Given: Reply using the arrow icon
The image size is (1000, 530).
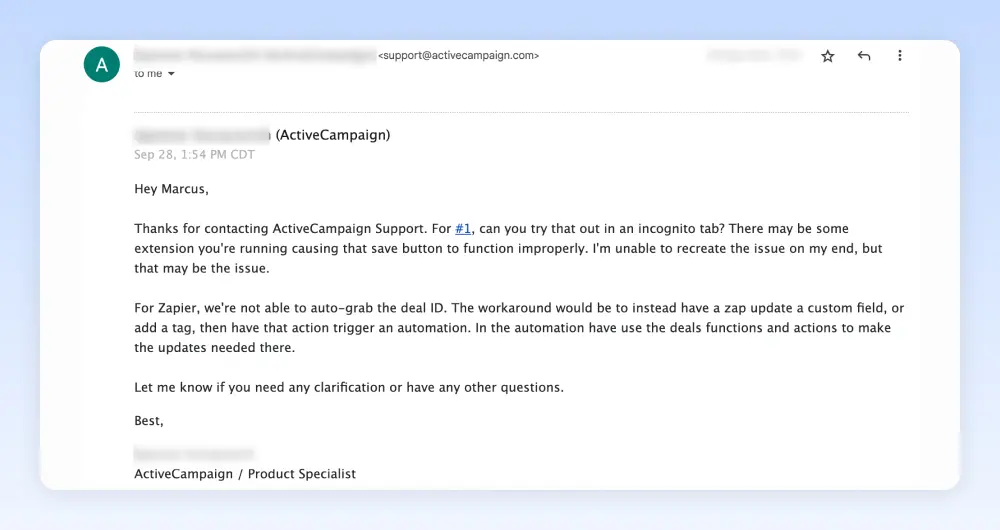Looking at the screenshot, I should coord(864,56).
